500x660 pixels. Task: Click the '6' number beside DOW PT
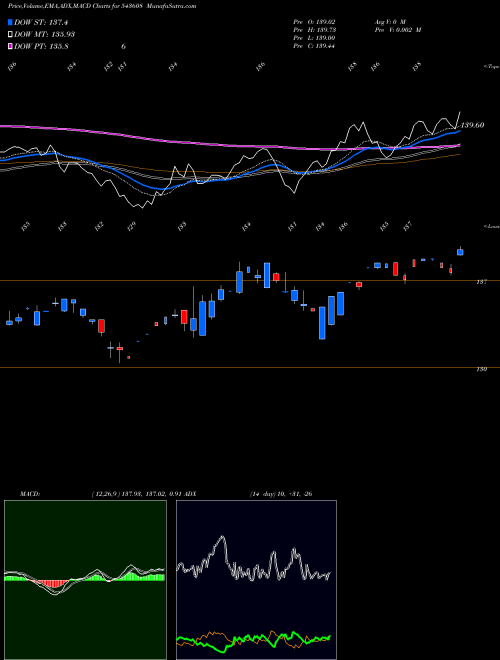(123, 46)
